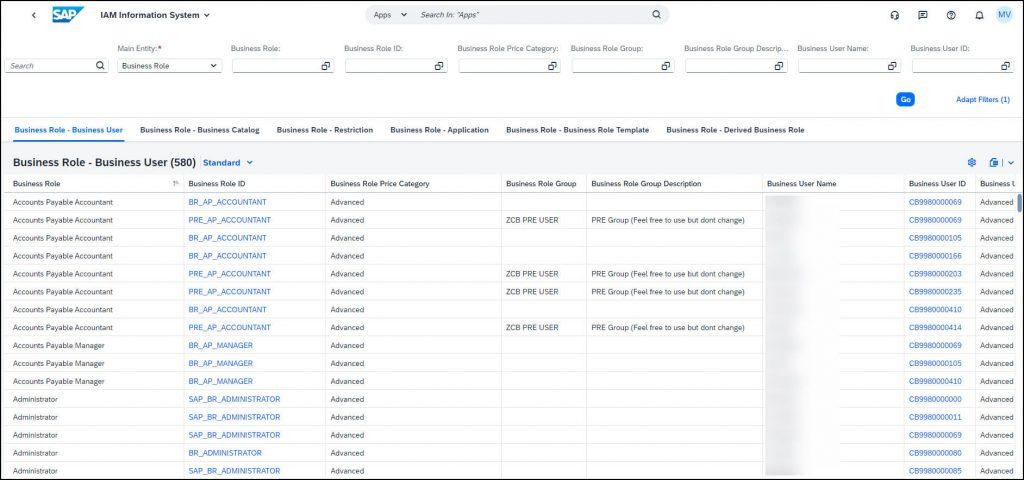Open Adapt Filters (1)
This screenshot has width=1024, height=480.
click(x=982, y=99)
